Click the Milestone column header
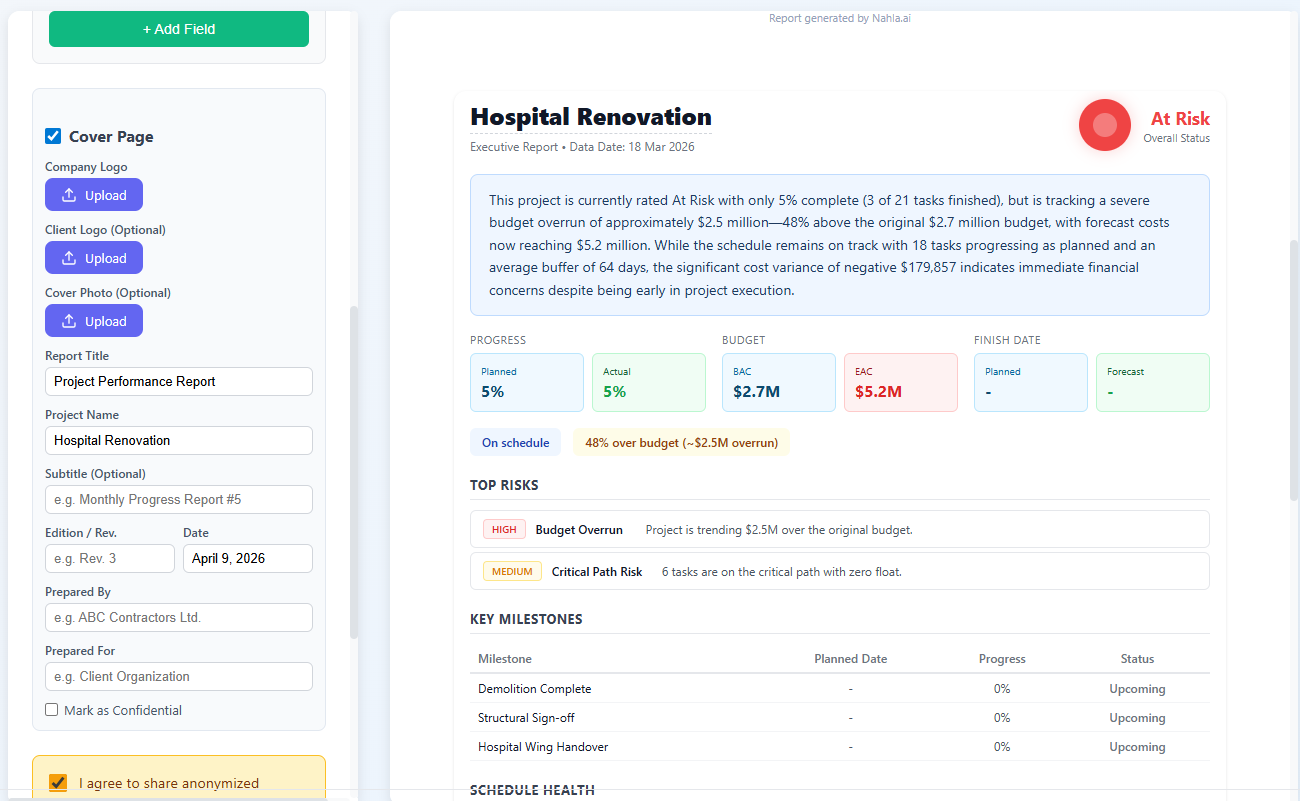 505,659
